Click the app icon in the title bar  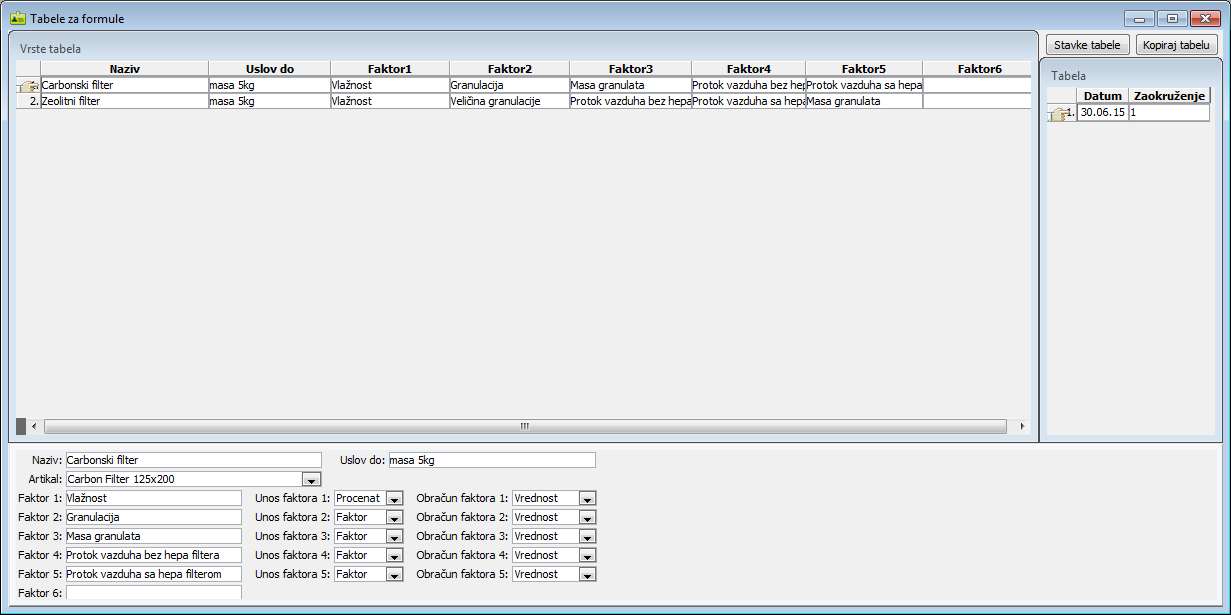click(x=18, y=18)
